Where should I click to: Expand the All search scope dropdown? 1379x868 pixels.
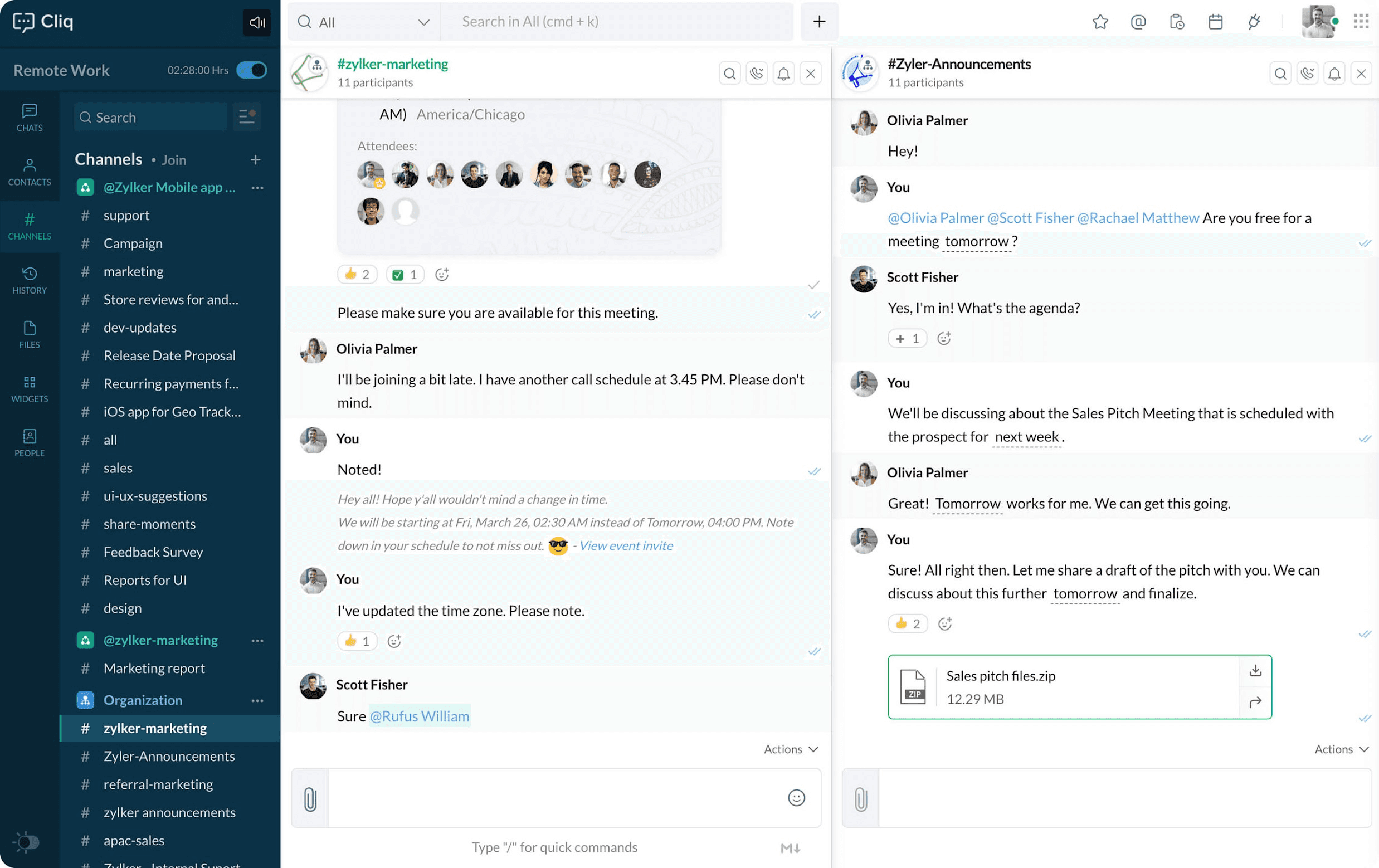coord(423,22)
